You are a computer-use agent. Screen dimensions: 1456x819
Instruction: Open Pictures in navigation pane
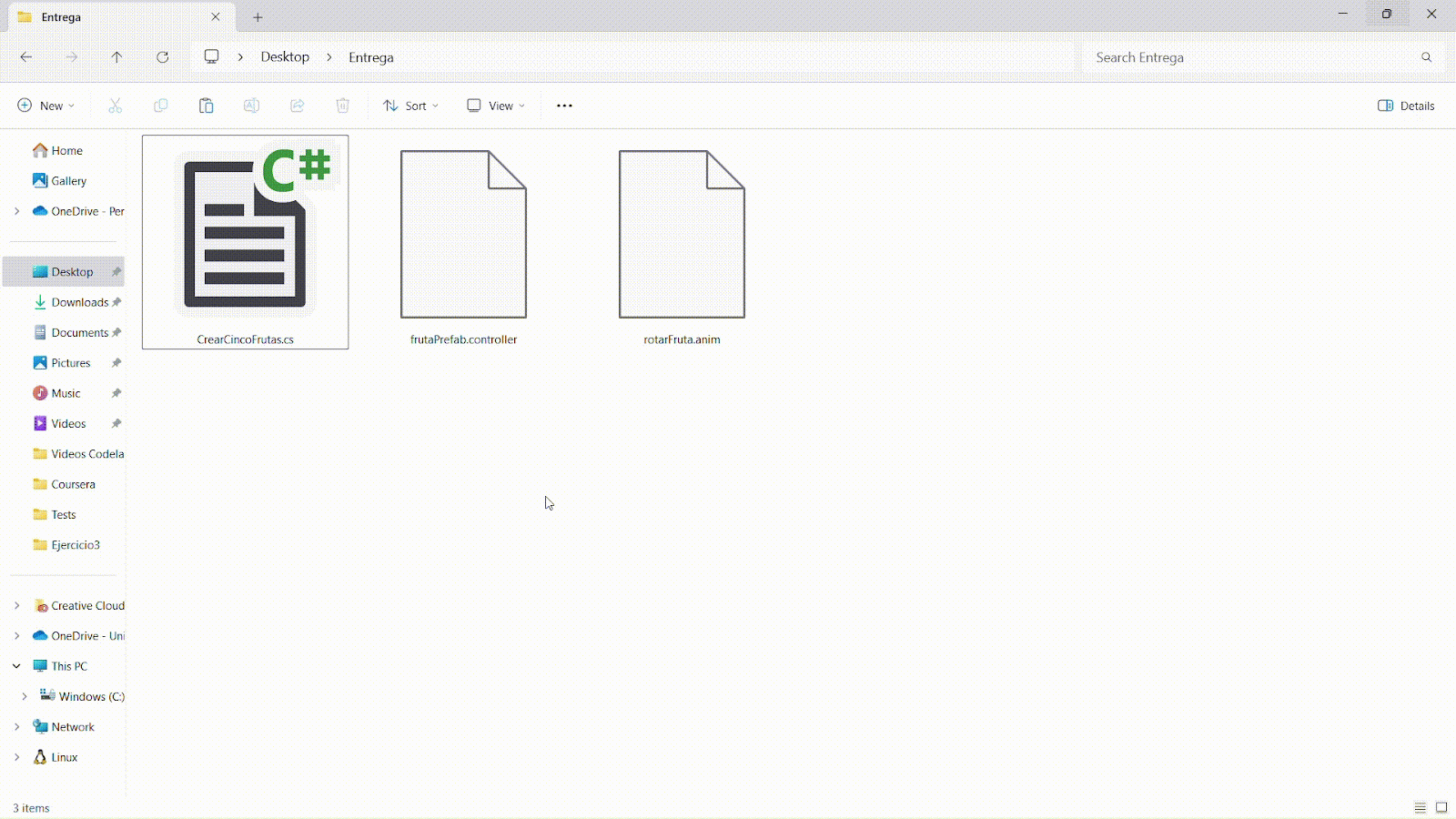click(64, 363)
